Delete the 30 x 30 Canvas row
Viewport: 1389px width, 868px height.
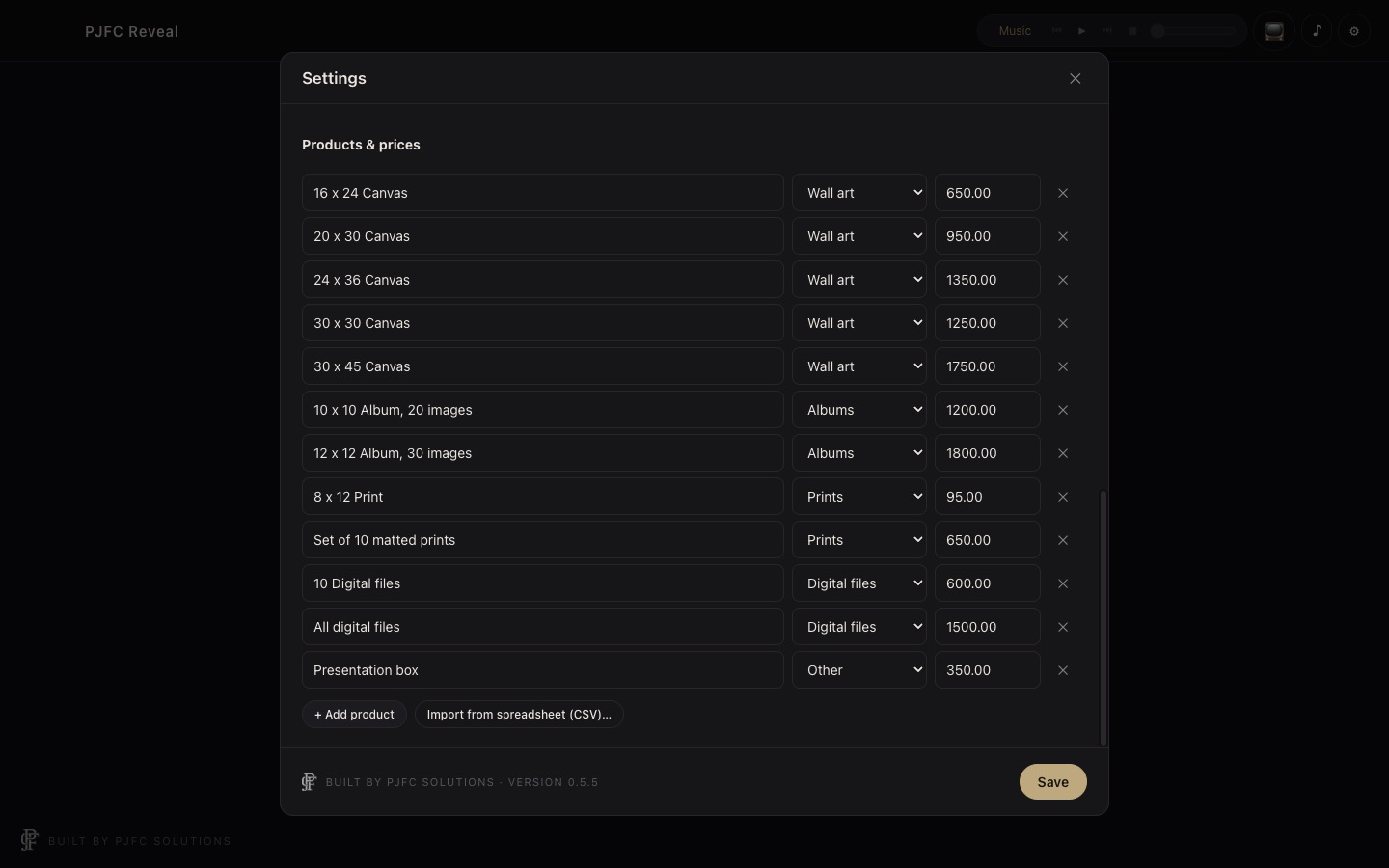(1063, 323)
